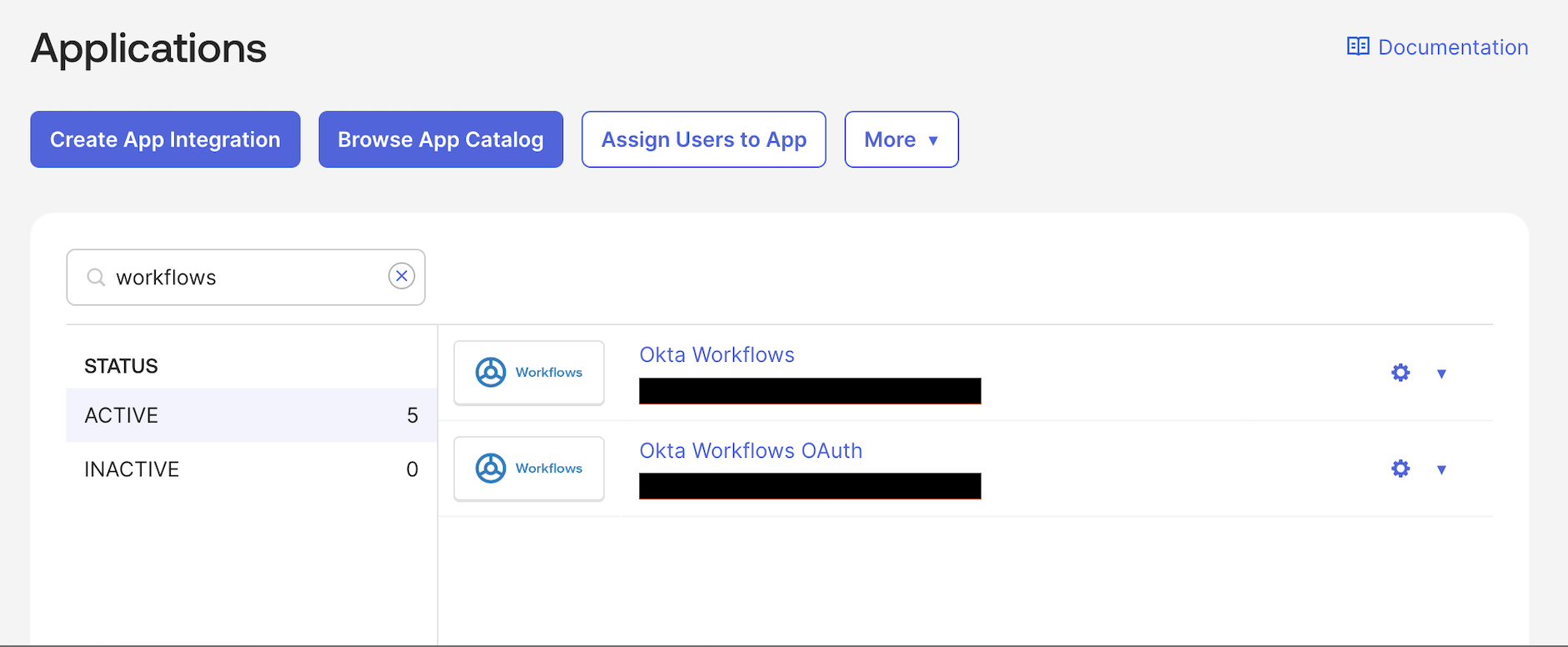
Task: Click the Okta Workflows logo thumbnail
Action: 529,373
